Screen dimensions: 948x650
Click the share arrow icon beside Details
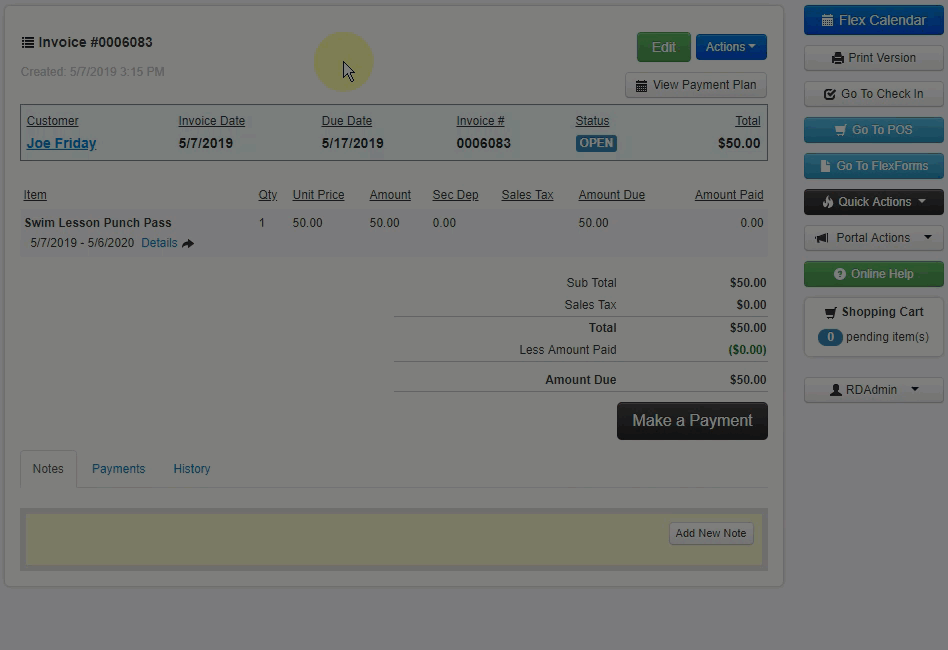[x=188, y=243]
